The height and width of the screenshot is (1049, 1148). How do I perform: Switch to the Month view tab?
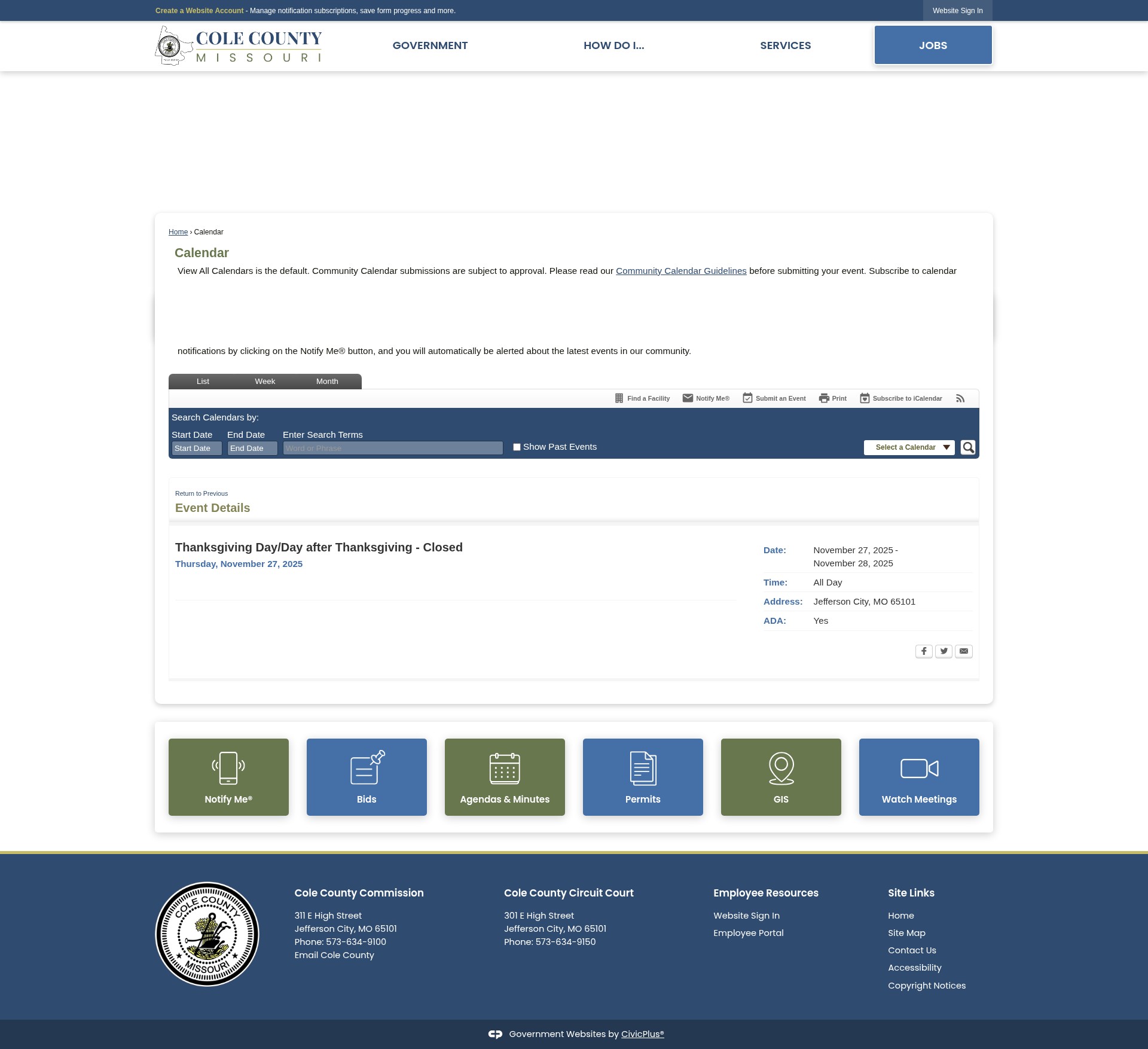pos(327,382)
